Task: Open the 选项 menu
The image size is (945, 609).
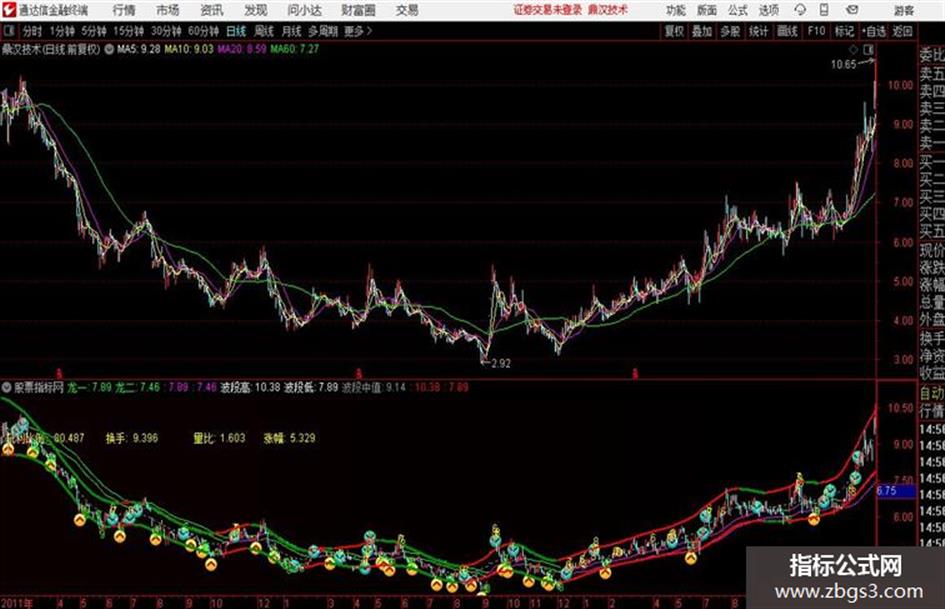Action: pos(768,10)
